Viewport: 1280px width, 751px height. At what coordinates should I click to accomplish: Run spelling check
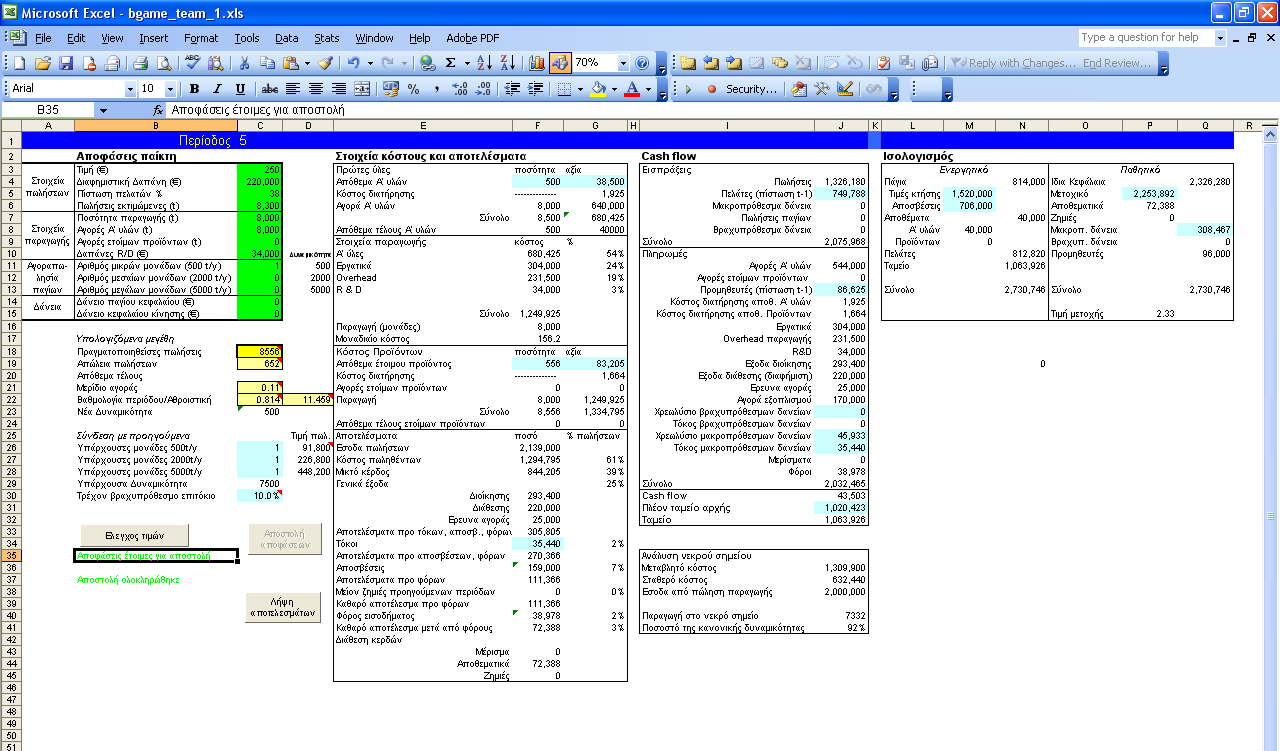[192, 63]
